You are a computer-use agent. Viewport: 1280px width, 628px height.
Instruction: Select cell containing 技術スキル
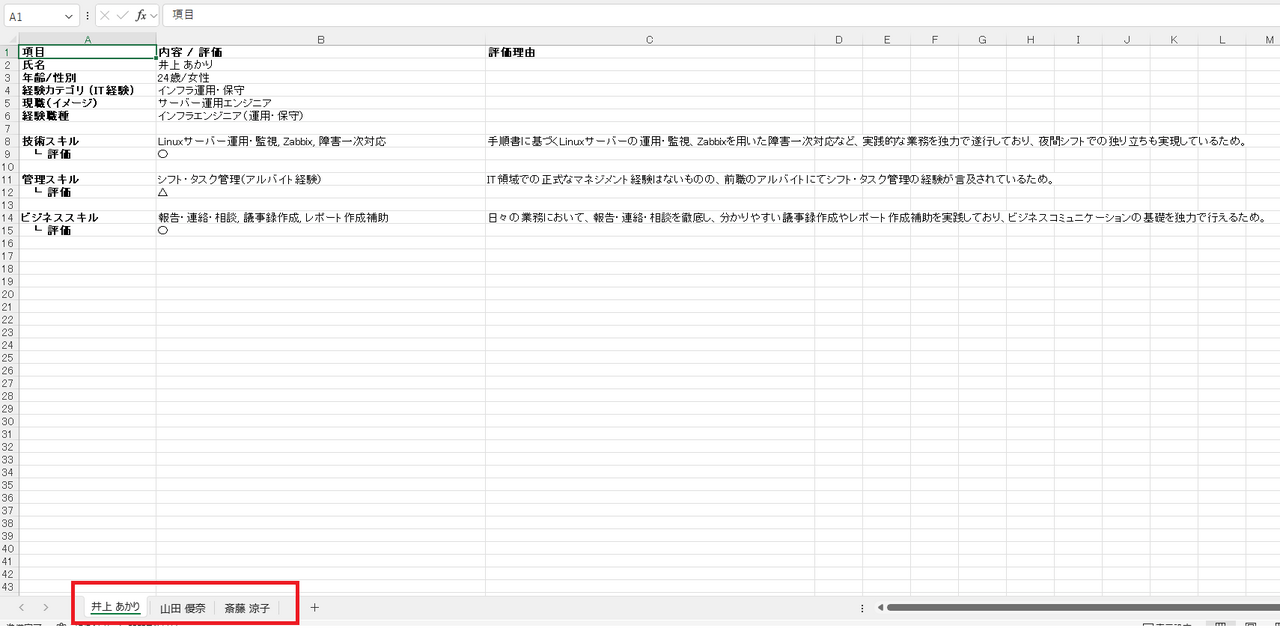point(87,142)
